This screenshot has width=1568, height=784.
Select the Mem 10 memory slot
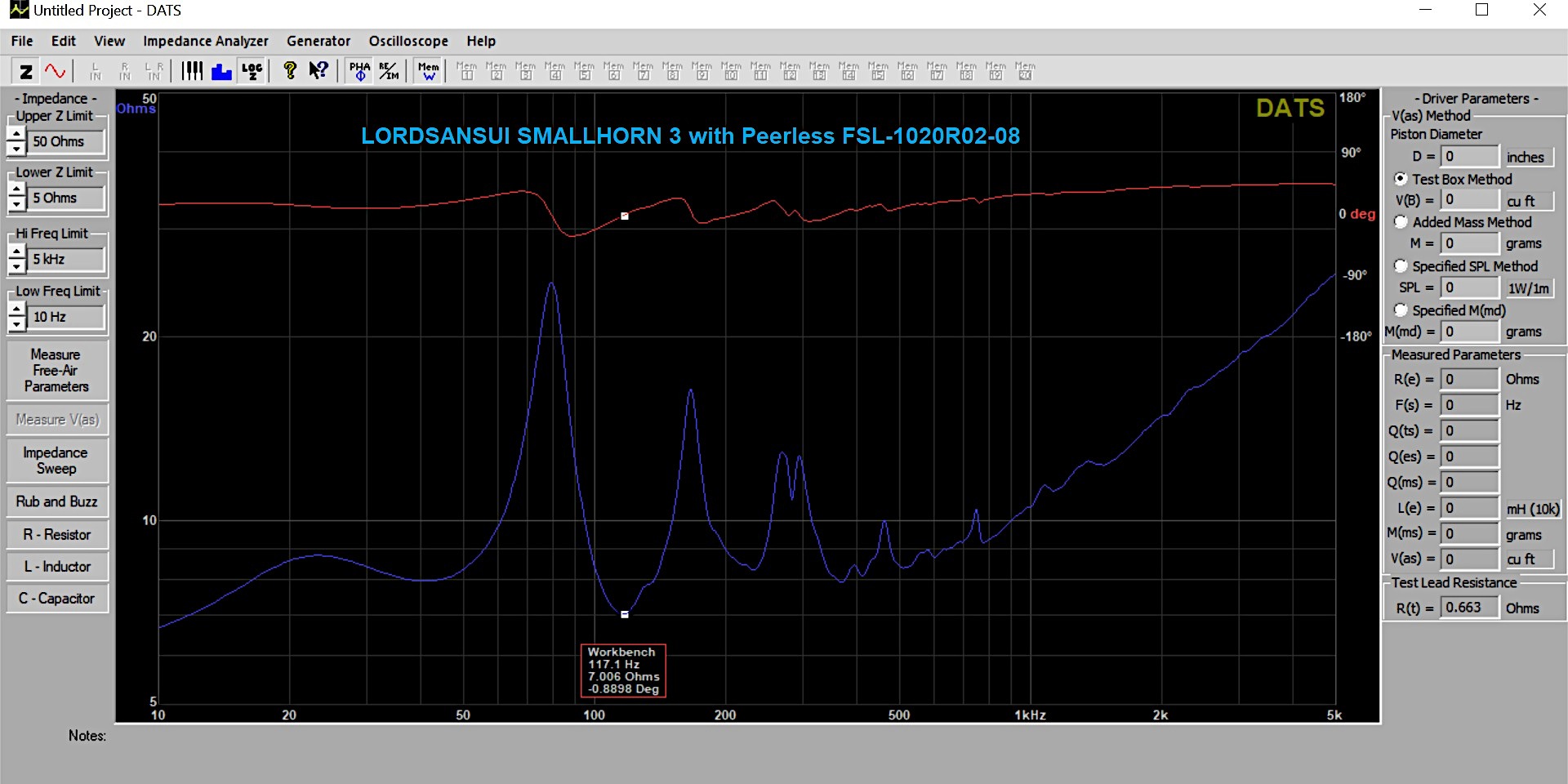click(731, 71)
